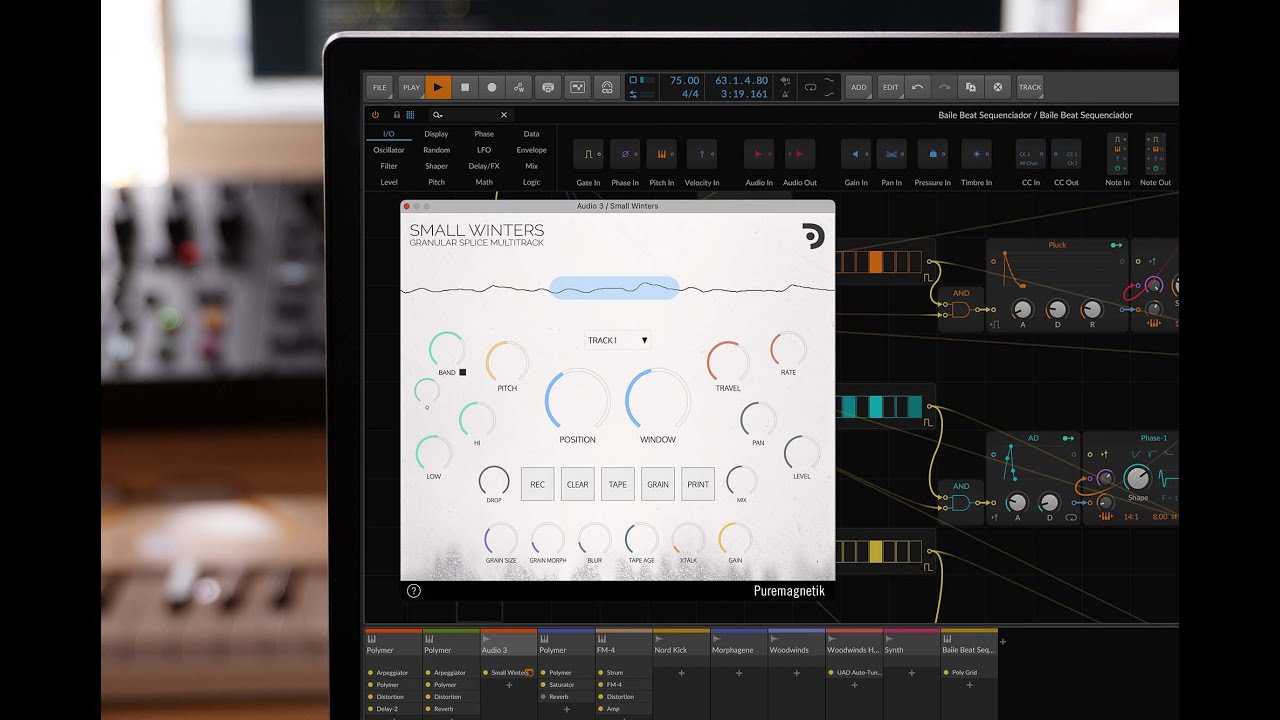This screenshot has width=1280, height=720.
Task: Toggle the device power button in Grid header
Action: [376, 115]
